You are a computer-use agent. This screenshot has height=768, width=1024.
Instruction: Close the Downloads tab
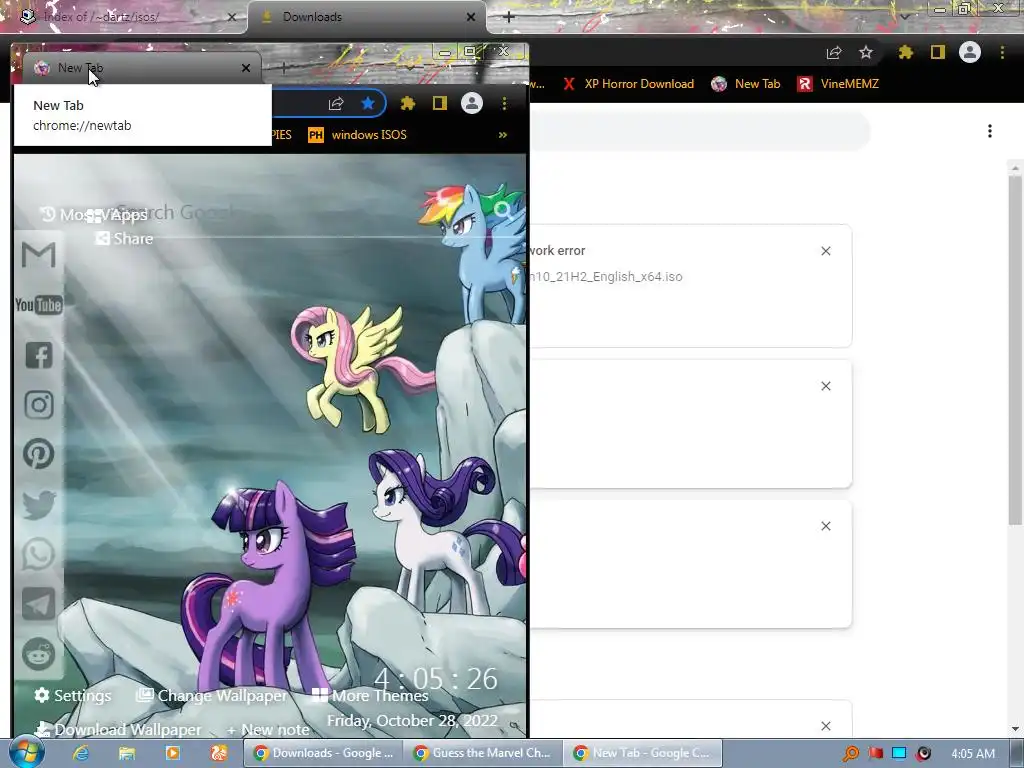pos(471,17)
